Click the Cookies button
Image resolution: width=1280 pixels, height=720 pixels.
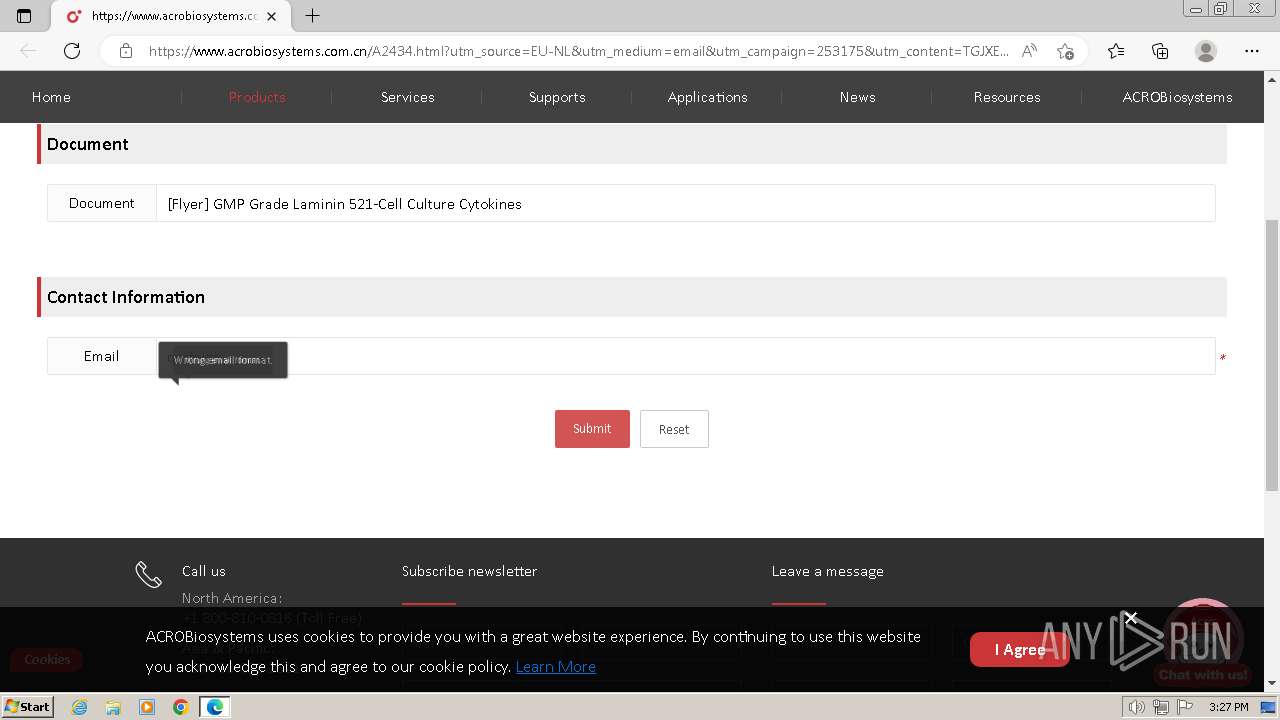point(47,659)
